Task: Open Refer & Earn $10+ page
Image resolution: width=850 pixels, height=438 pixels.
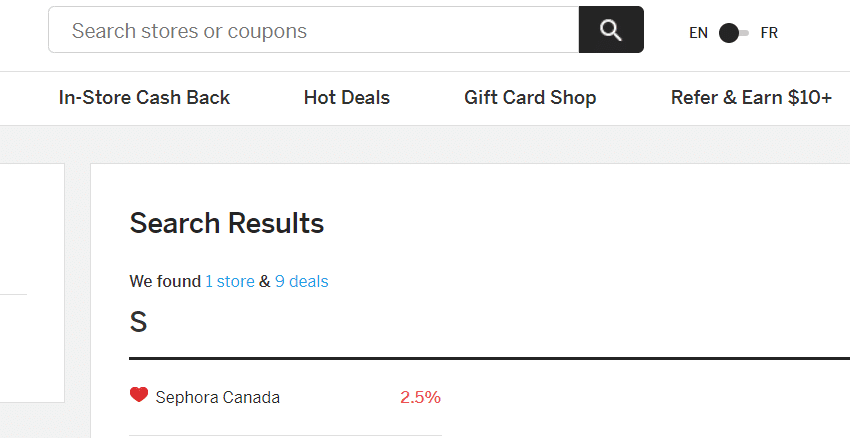Action: point(751,98)
